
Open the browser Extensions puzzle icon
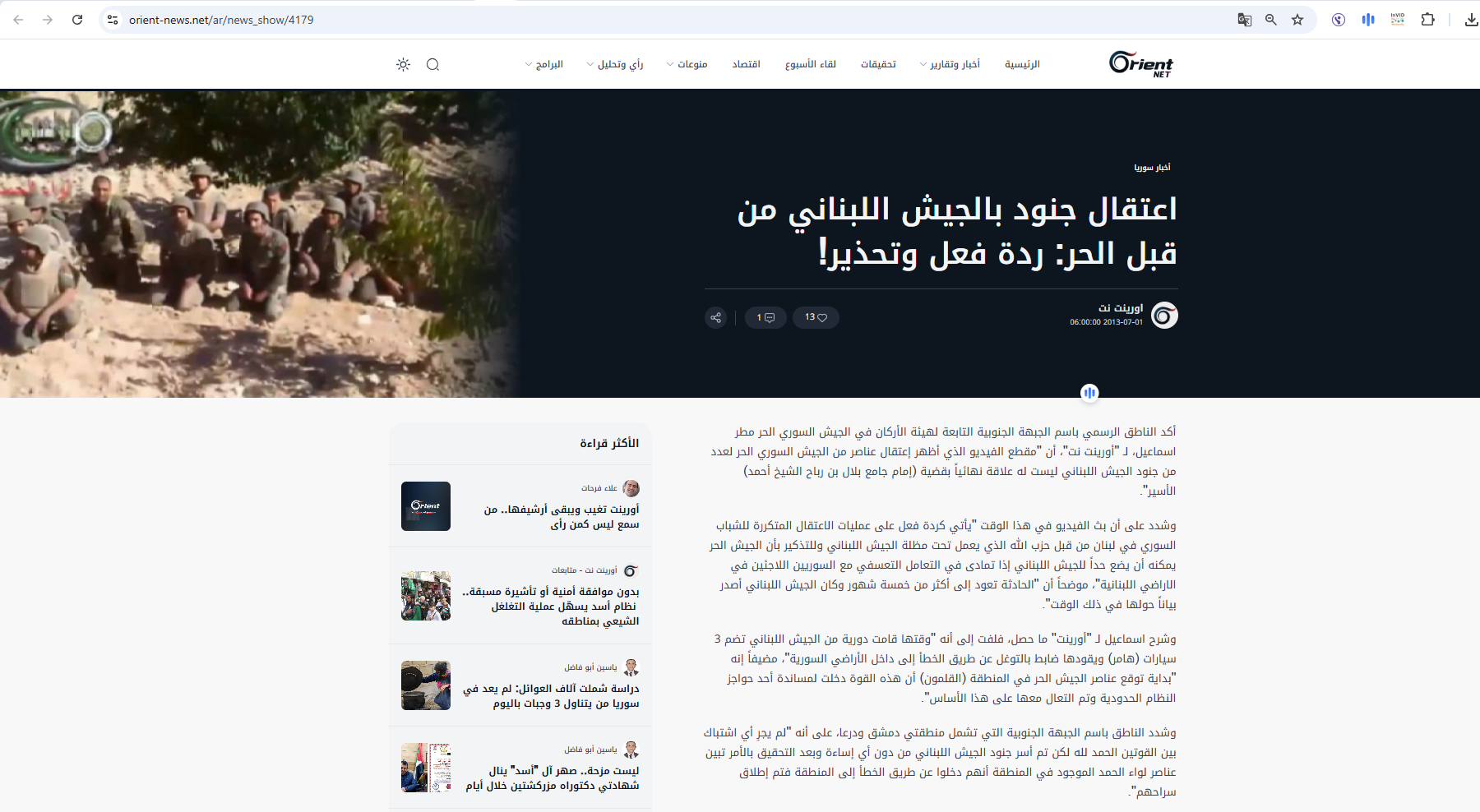1428,20
